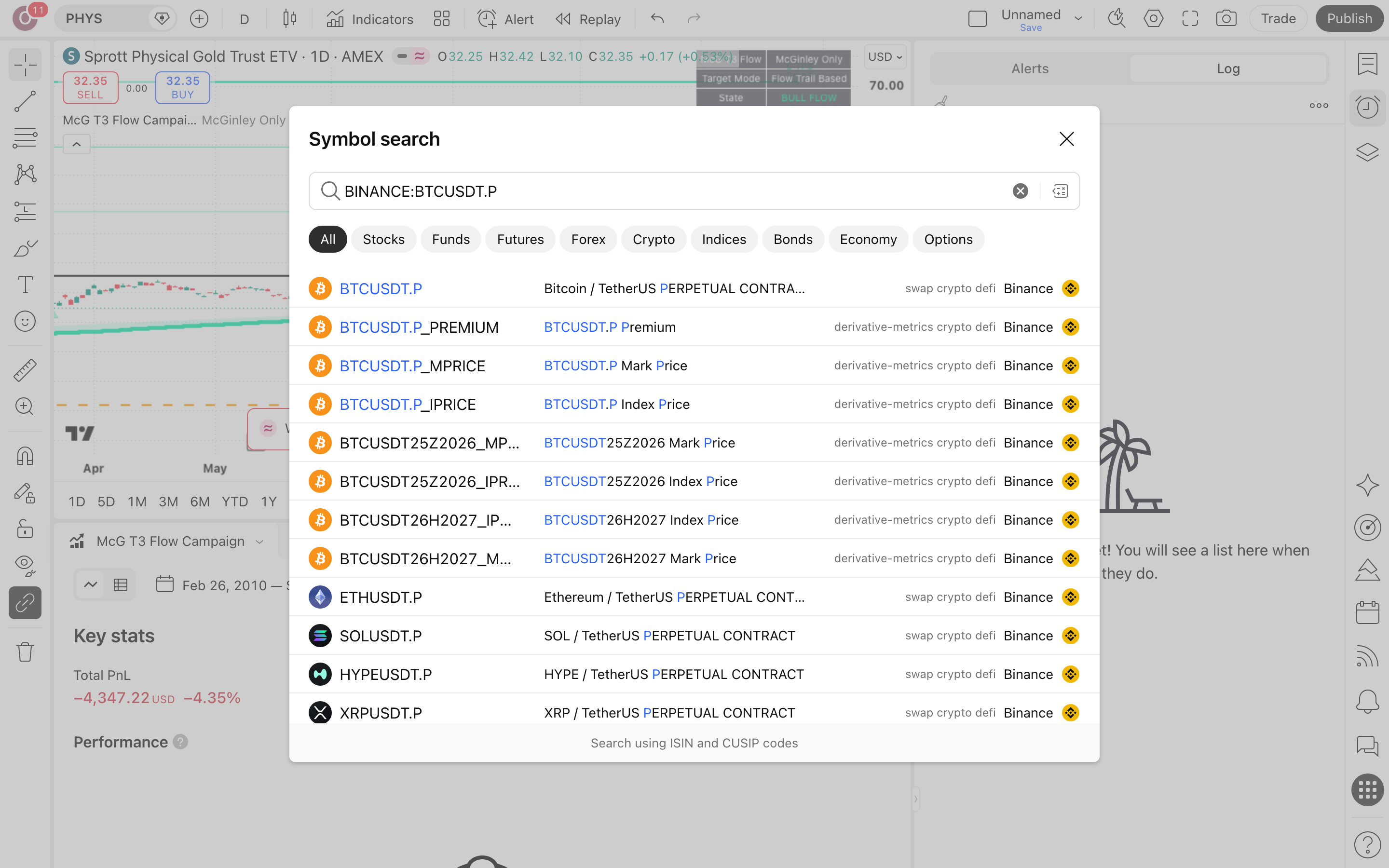Viewport: 1389px width, 868px height.
Task: Select the text annotation tool
Action: point(25,285)
